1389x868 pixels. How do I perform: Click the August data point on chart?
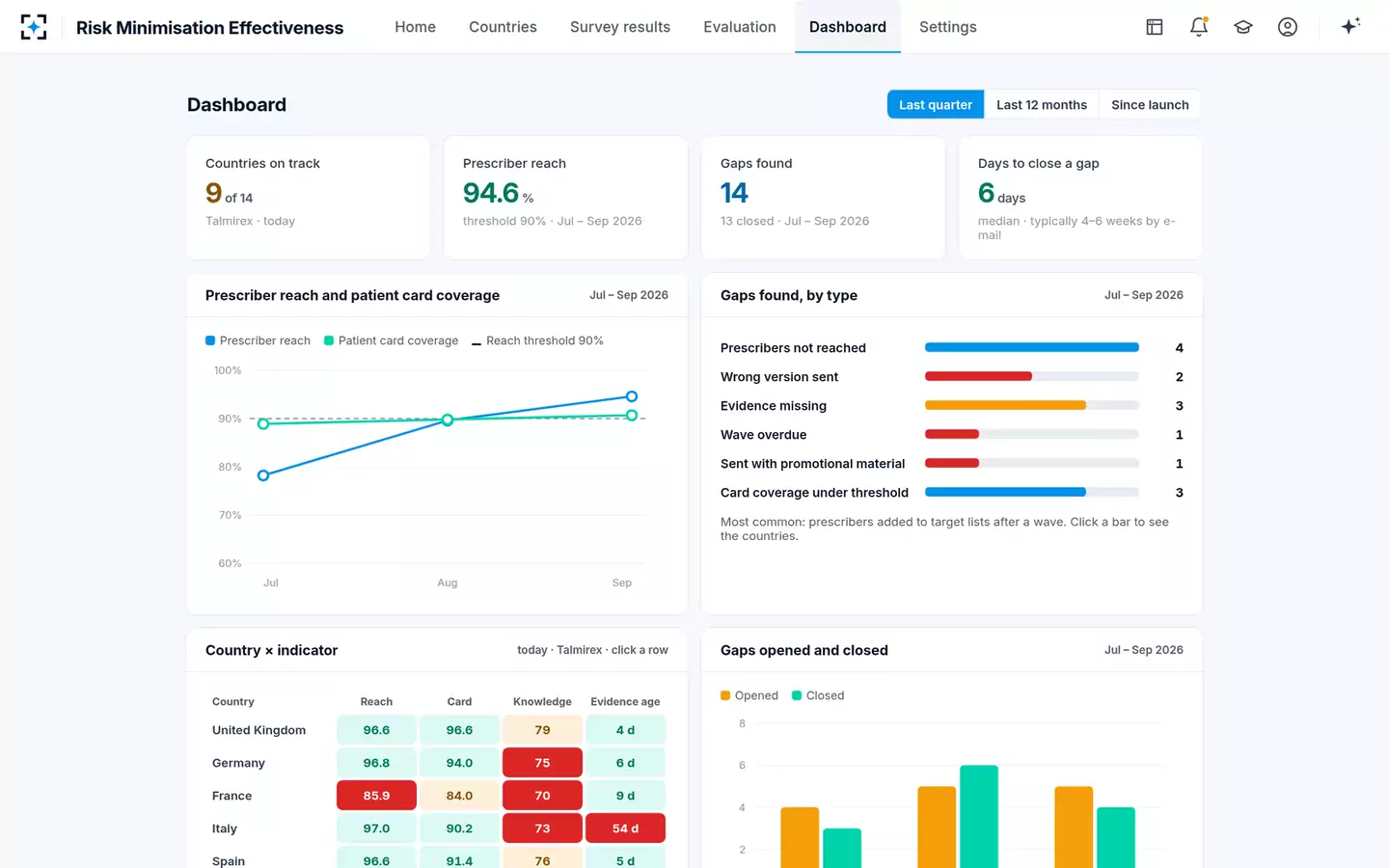[448, 420]
